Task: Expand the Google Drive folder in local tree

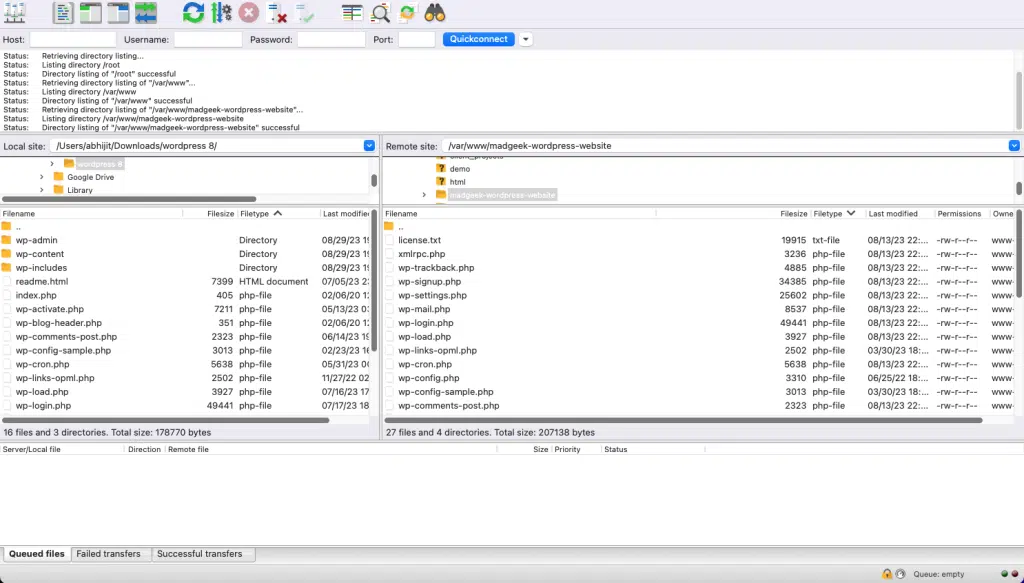Action: pyautogui.click(x=42, y=177)
